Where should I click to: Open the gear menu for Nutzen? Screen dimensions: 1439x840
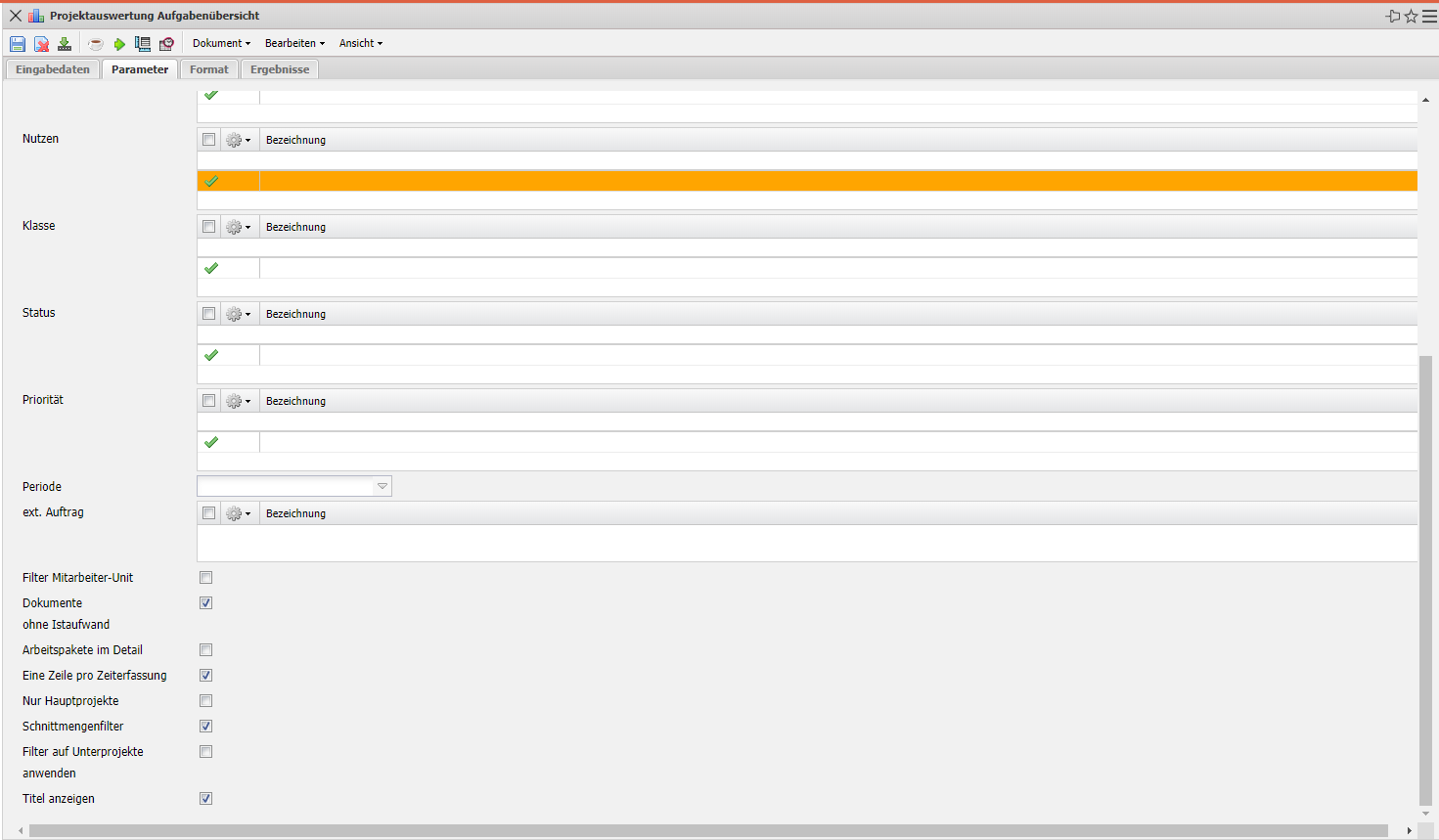coord(239,140)
